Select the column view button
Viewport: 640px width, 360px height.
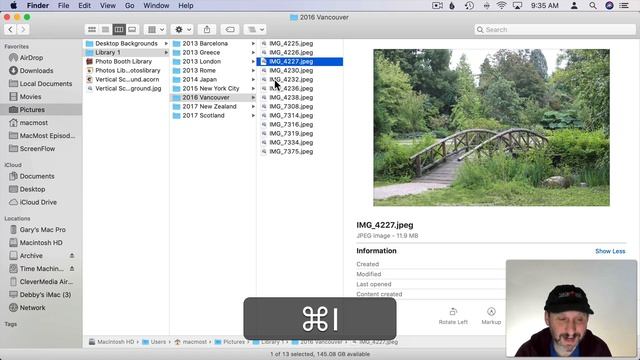click(x=119, y=29)
